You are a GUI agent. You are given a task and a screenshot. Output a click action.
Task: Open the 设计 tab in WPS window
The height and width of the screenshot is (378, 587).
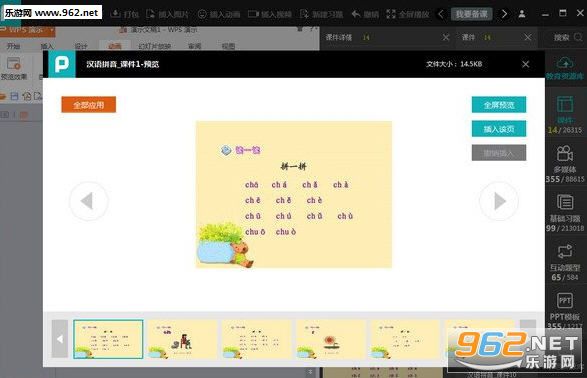tap(81, 46)
